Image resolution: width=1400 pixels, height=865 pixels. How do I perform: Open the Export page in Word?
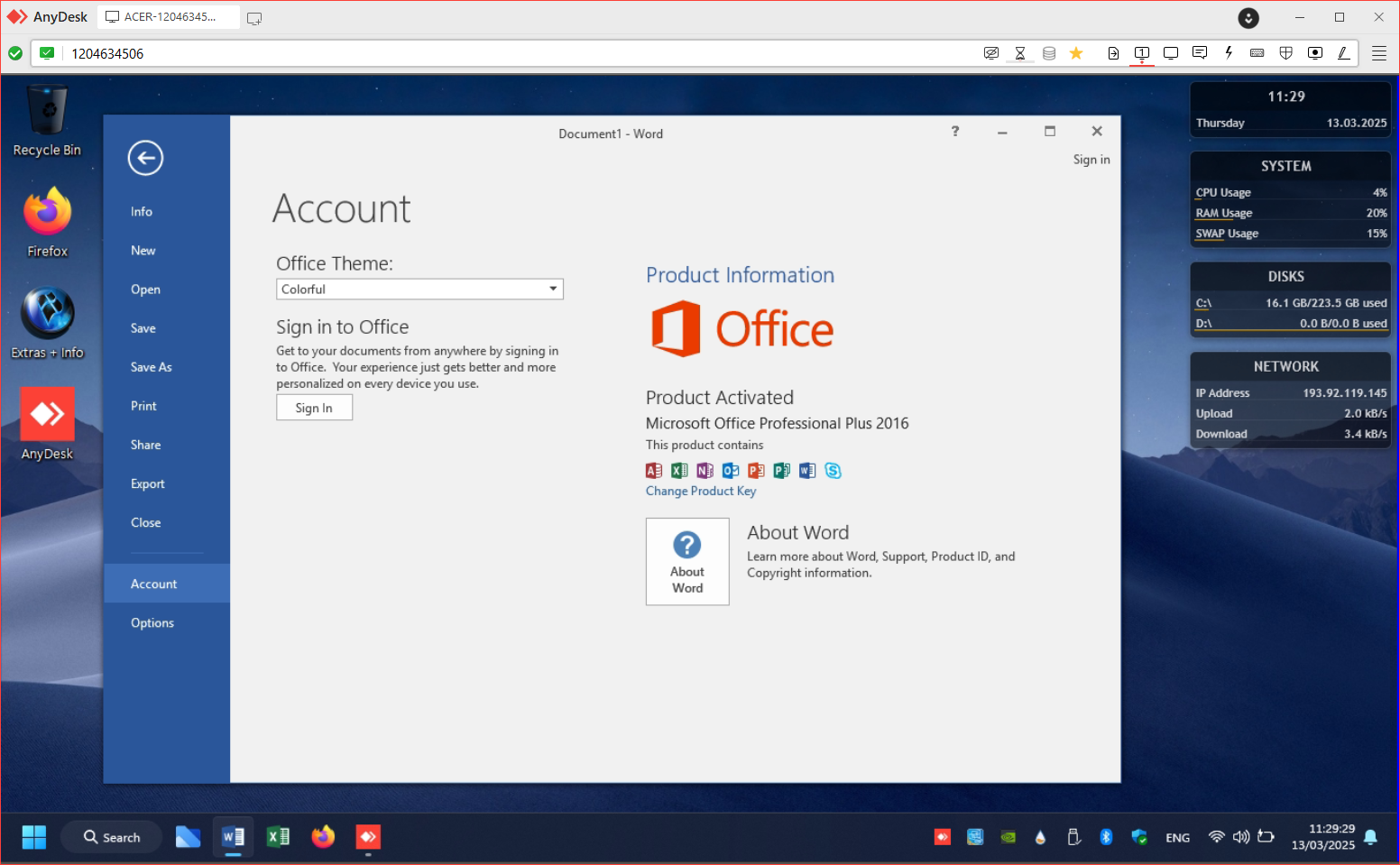pos(147,483)
